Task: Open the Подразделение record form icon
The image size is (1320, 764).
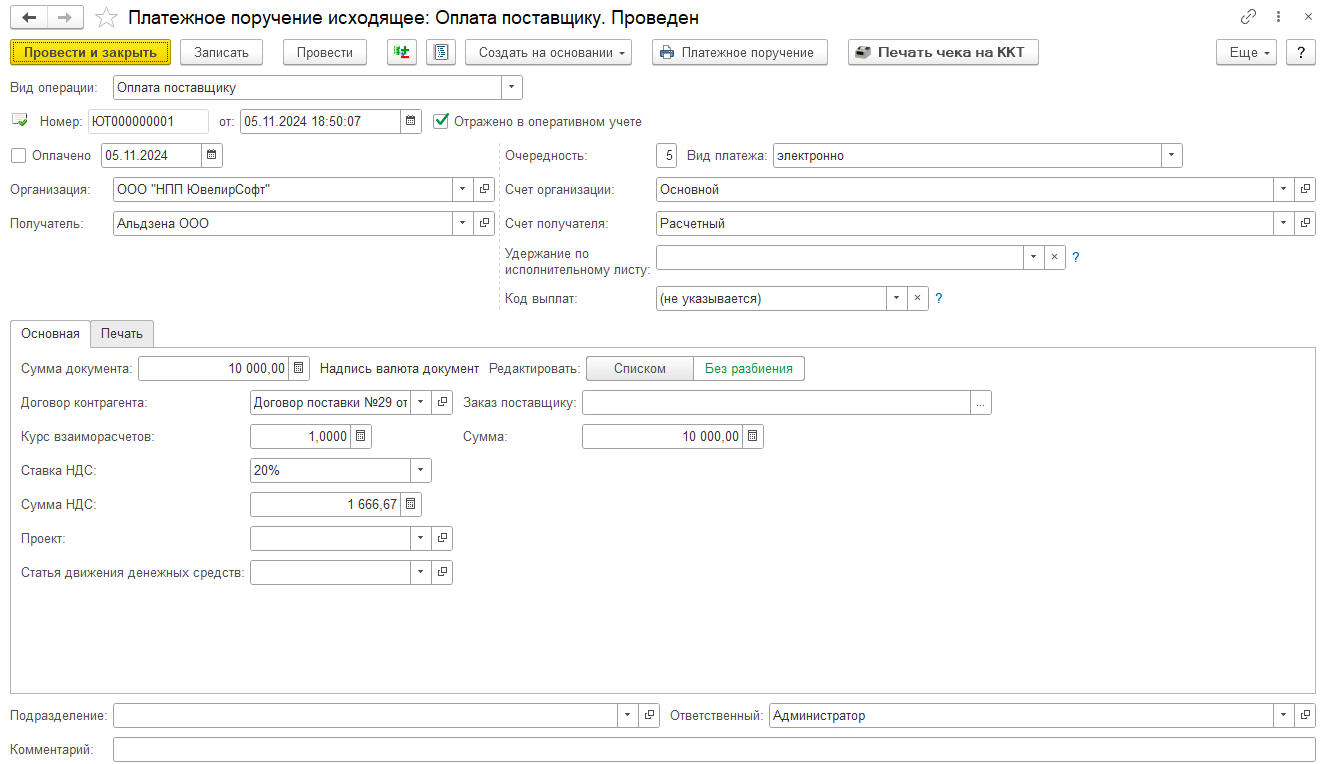Action: coord(649,716)
